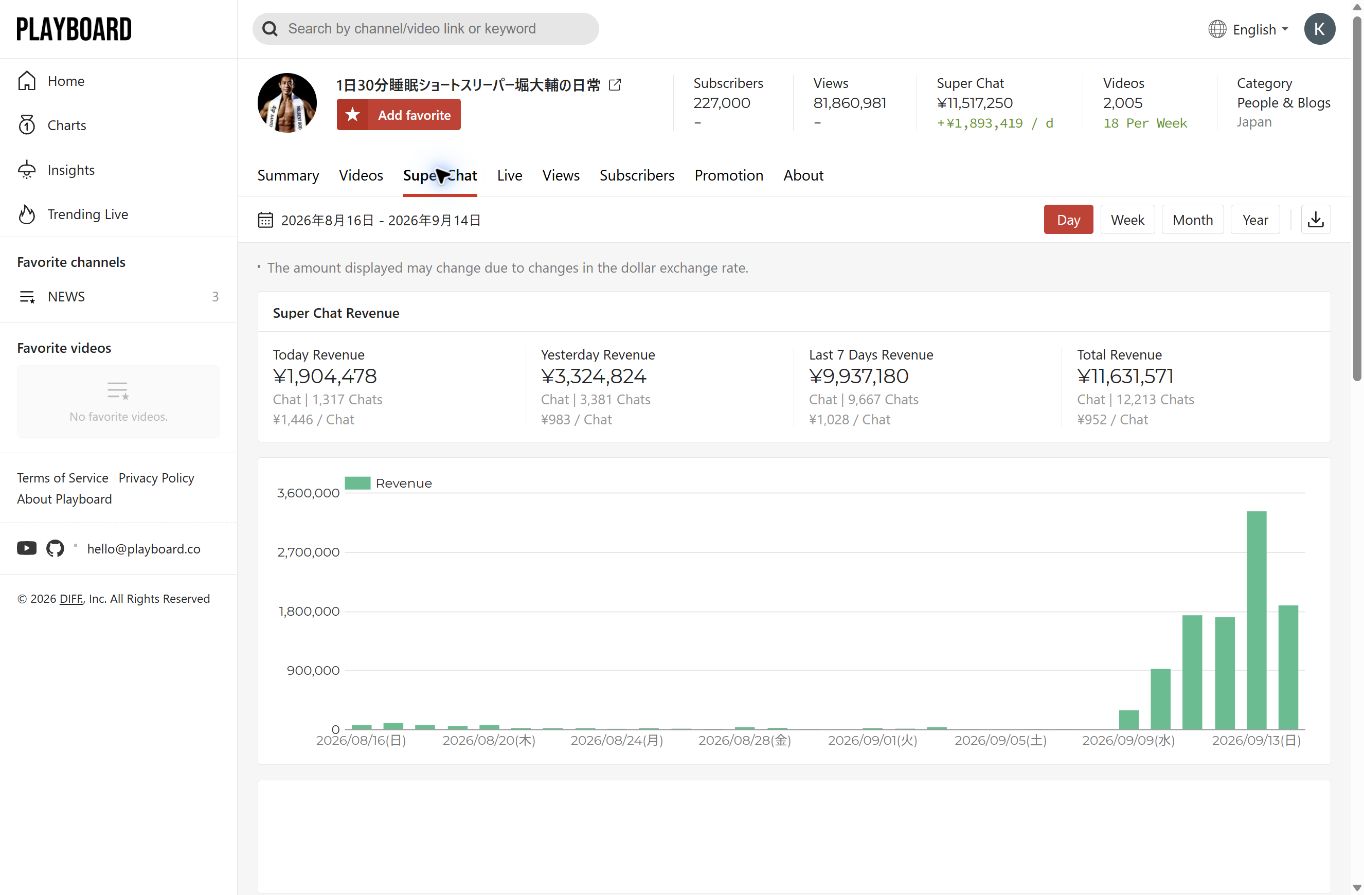
Task: Switch to the Summary tab
Action: (x=288, y=175)
